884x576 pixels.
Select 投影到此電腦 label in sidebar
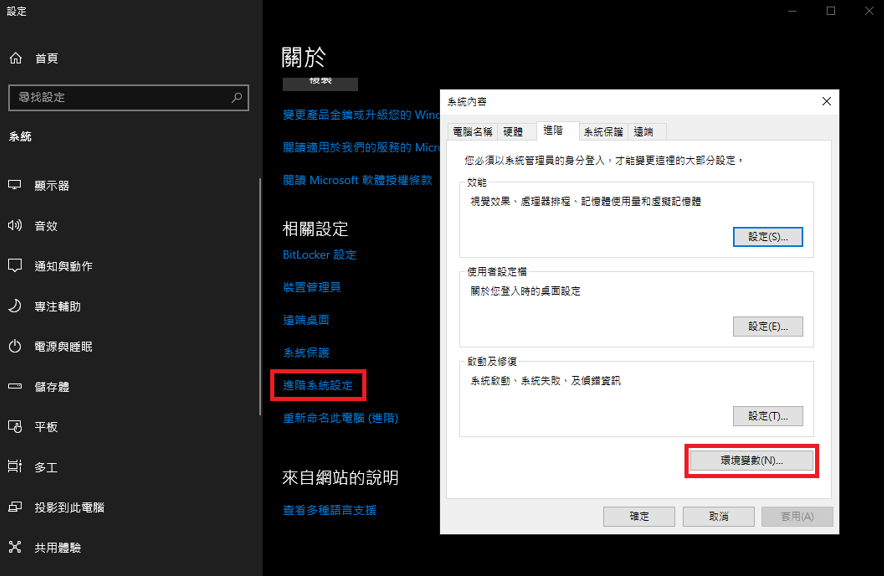click(x=69, y=508)
